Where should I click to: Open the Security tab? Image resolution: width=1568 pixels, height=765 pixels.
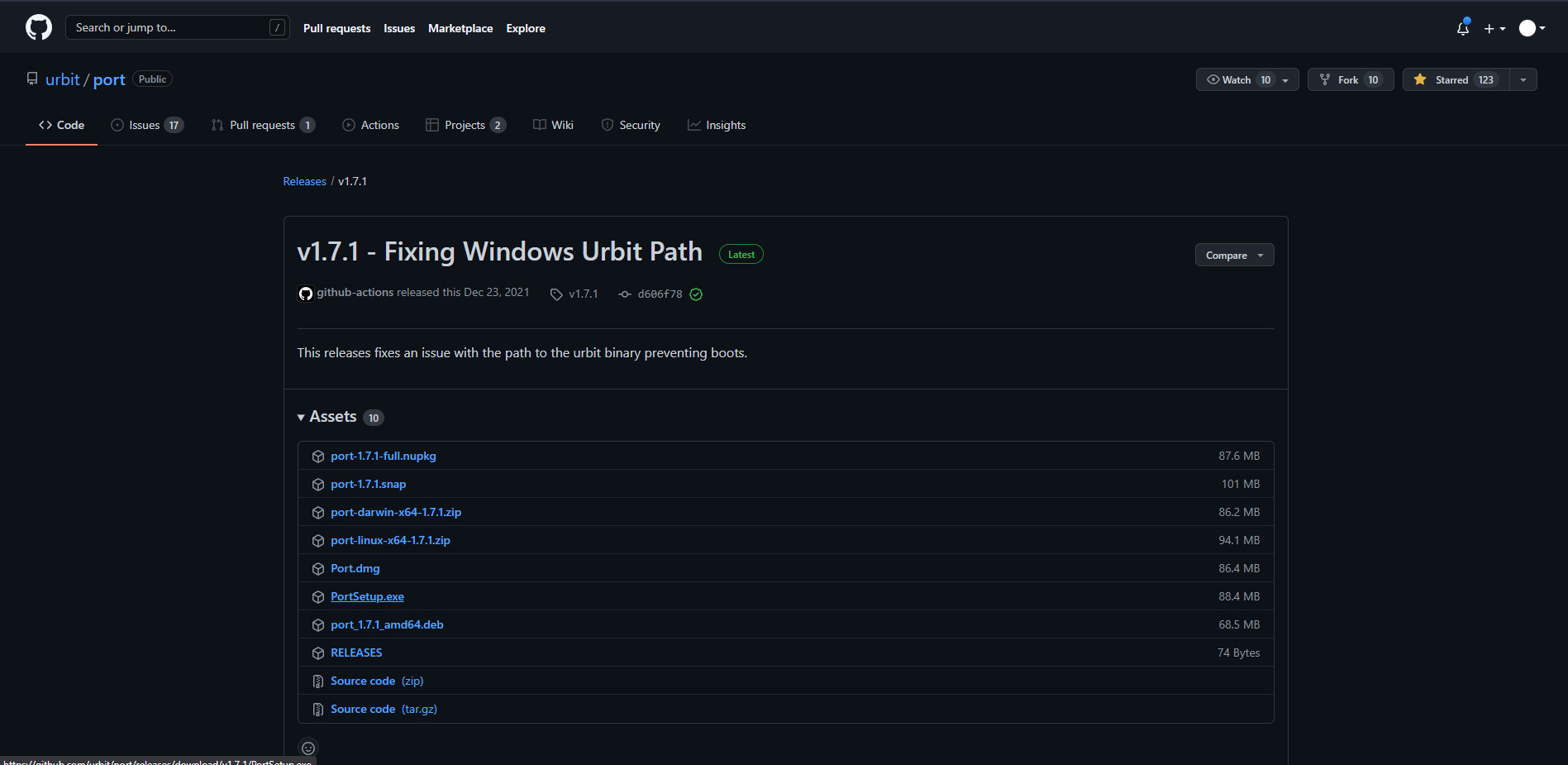[x=631, y=125]
